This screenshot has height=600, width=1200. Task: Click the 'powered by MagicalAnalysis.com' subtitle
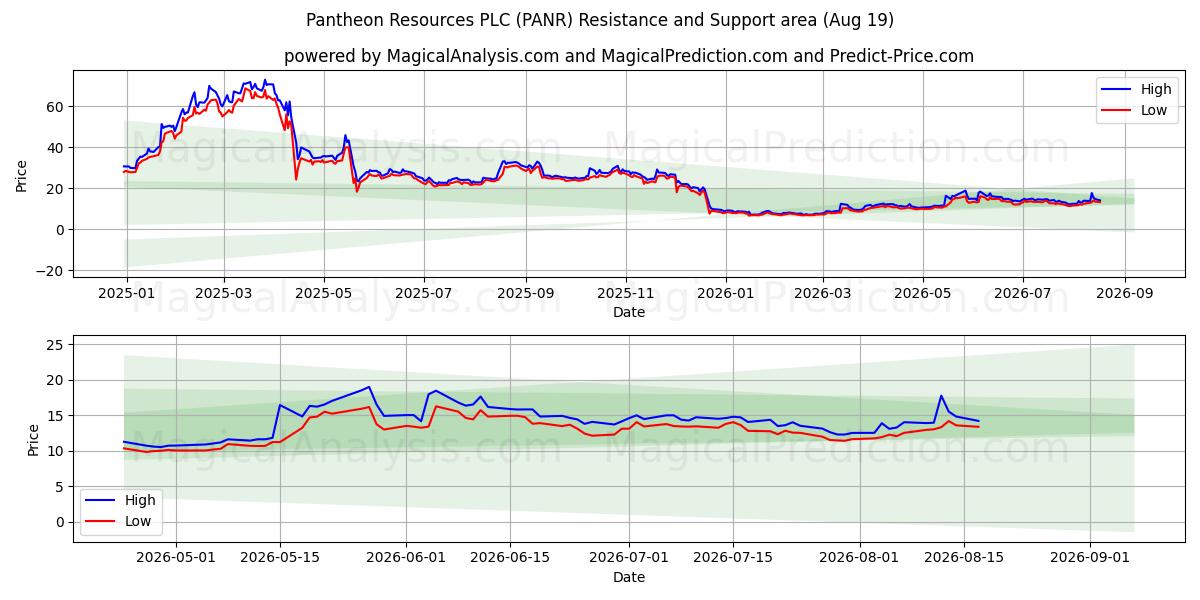628,56
